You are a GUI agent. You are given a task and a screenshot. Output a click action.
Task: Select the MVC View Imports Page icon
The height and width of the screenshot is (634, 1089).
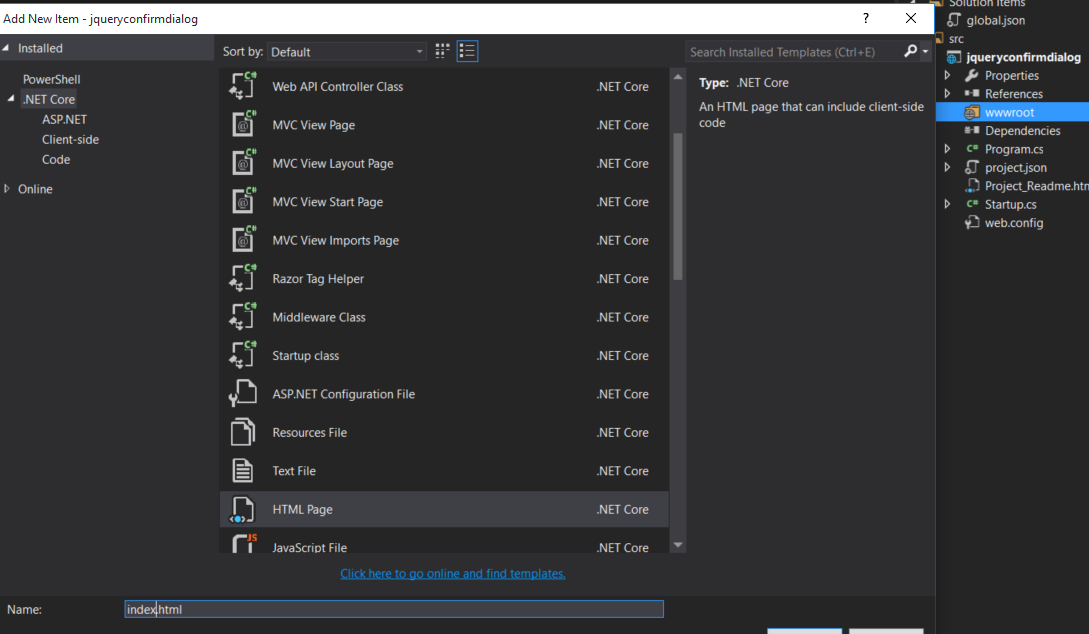[243, 240]
